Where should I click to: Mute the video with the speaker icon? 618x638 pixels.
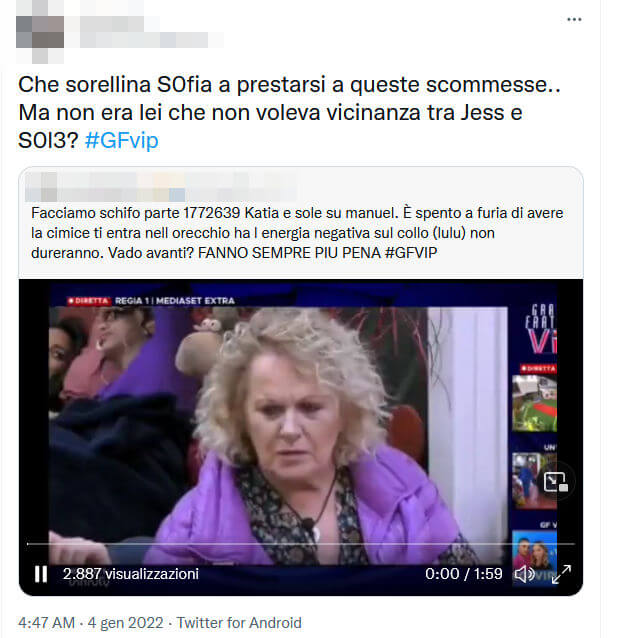[x=524, y=574]
